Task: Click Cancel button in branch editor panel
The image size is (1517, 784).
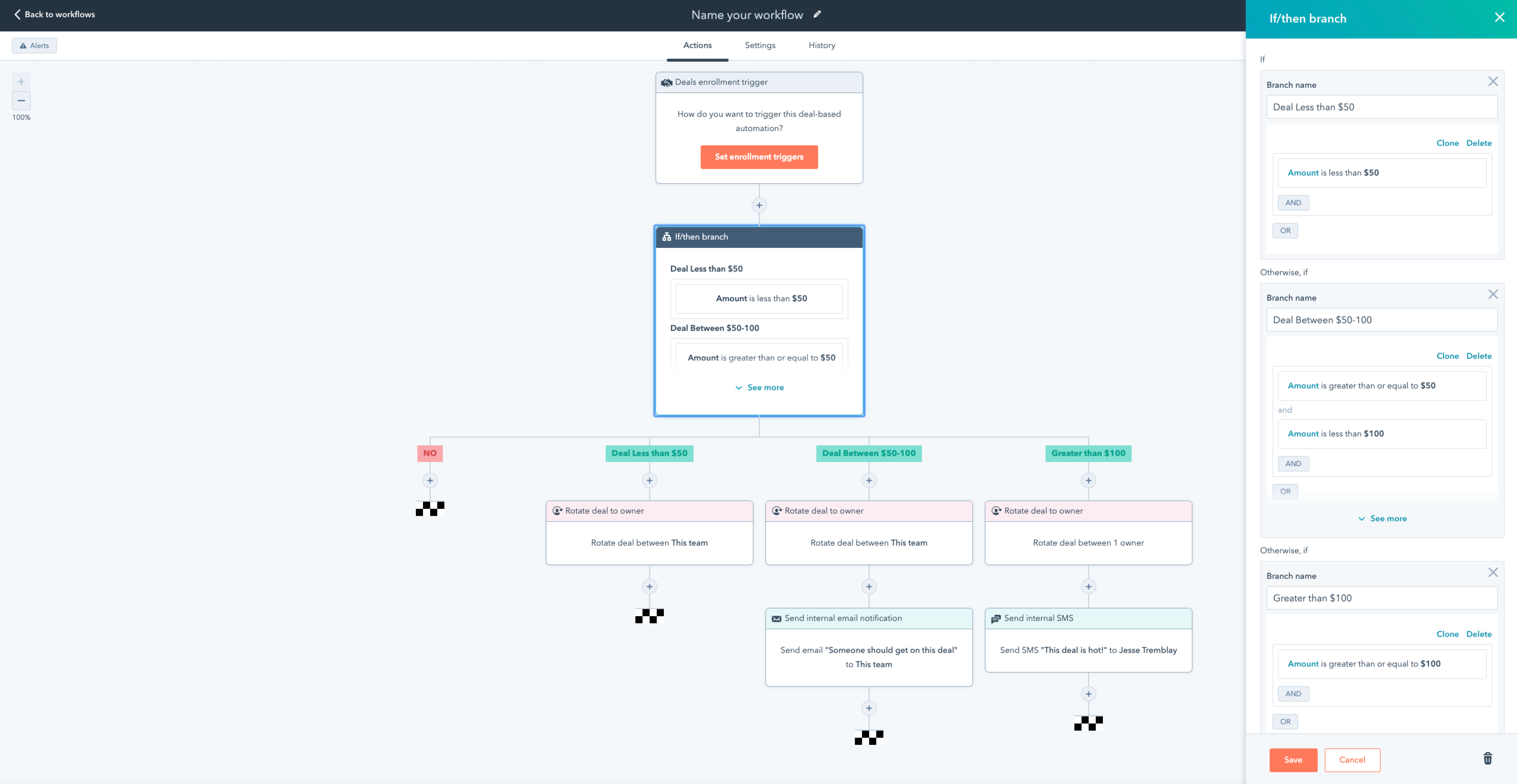Action: (x=1352, y=760)
